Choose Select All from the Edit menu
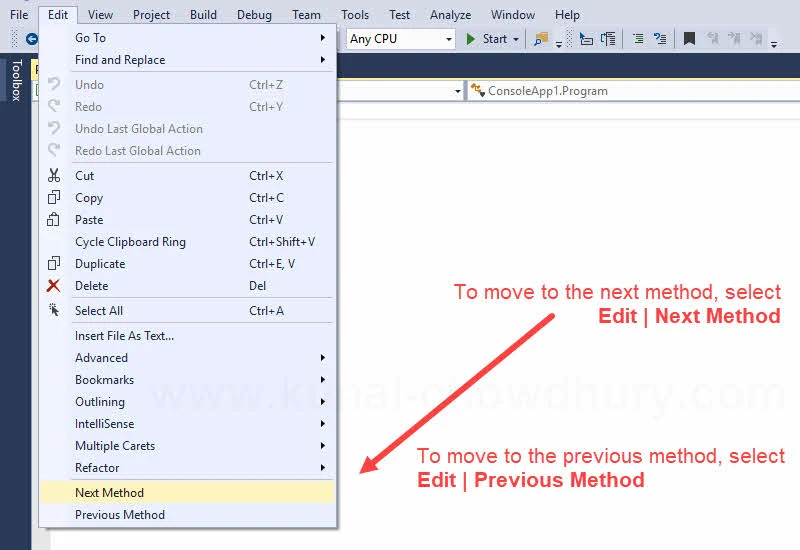 click(x=187, y=310)
